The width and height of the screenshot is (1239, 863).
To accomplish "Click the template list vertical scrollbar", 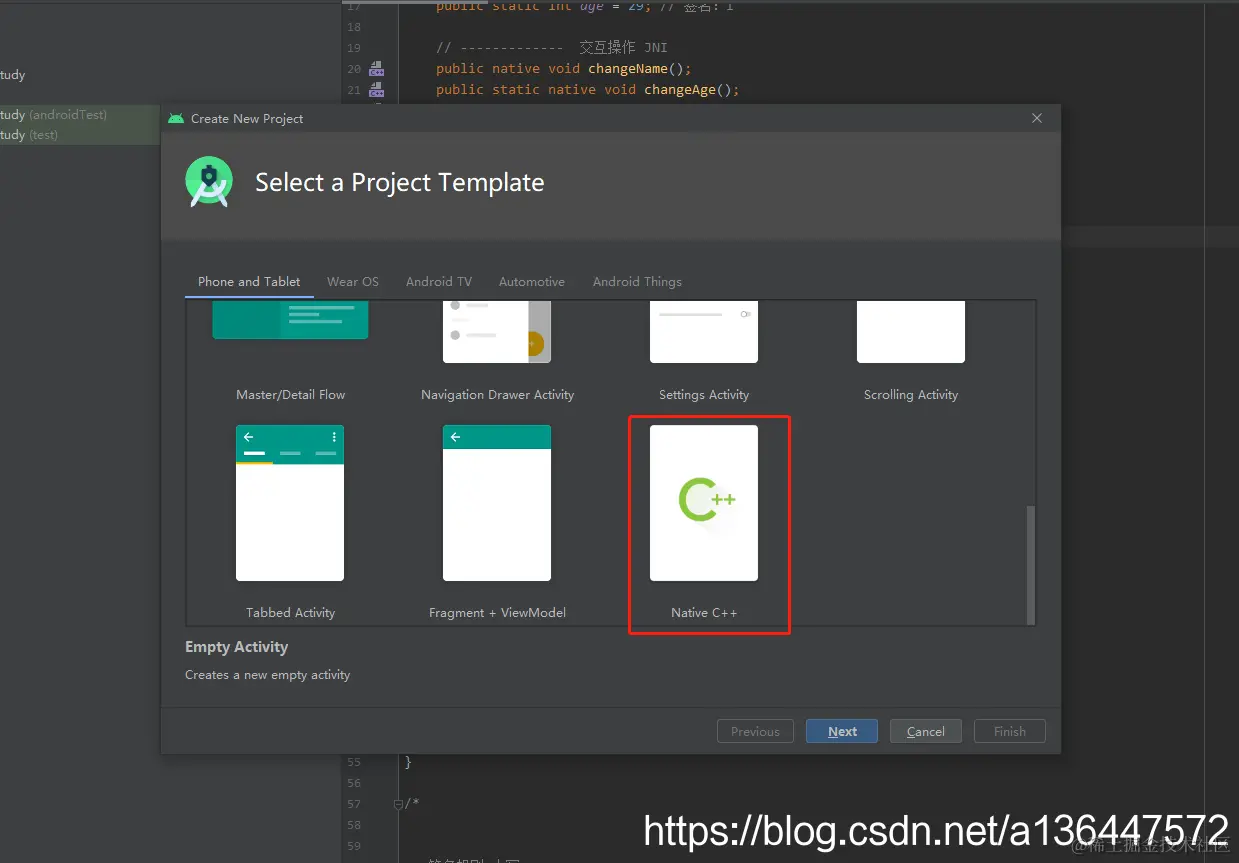I will pos(1031,564).
